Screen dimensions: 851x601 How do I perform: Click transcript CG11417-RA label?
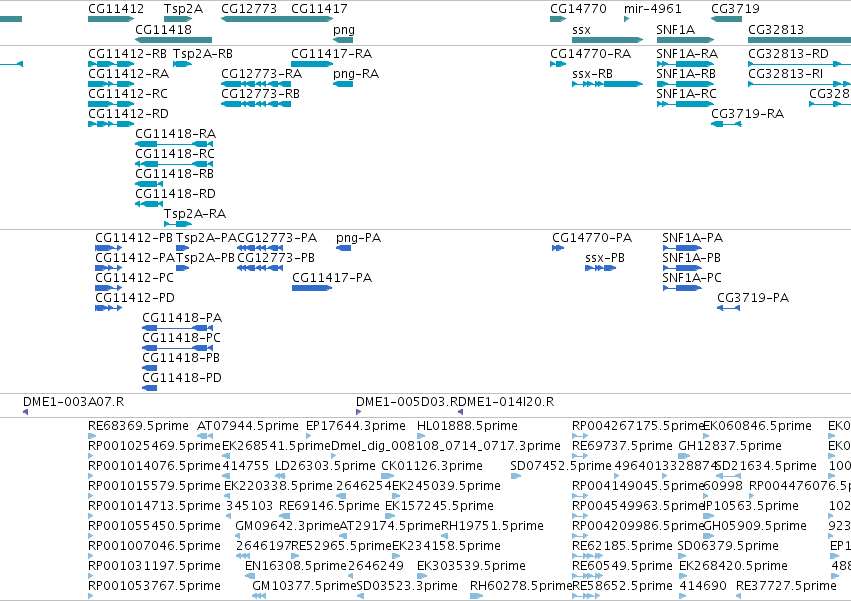coord(332,54)
